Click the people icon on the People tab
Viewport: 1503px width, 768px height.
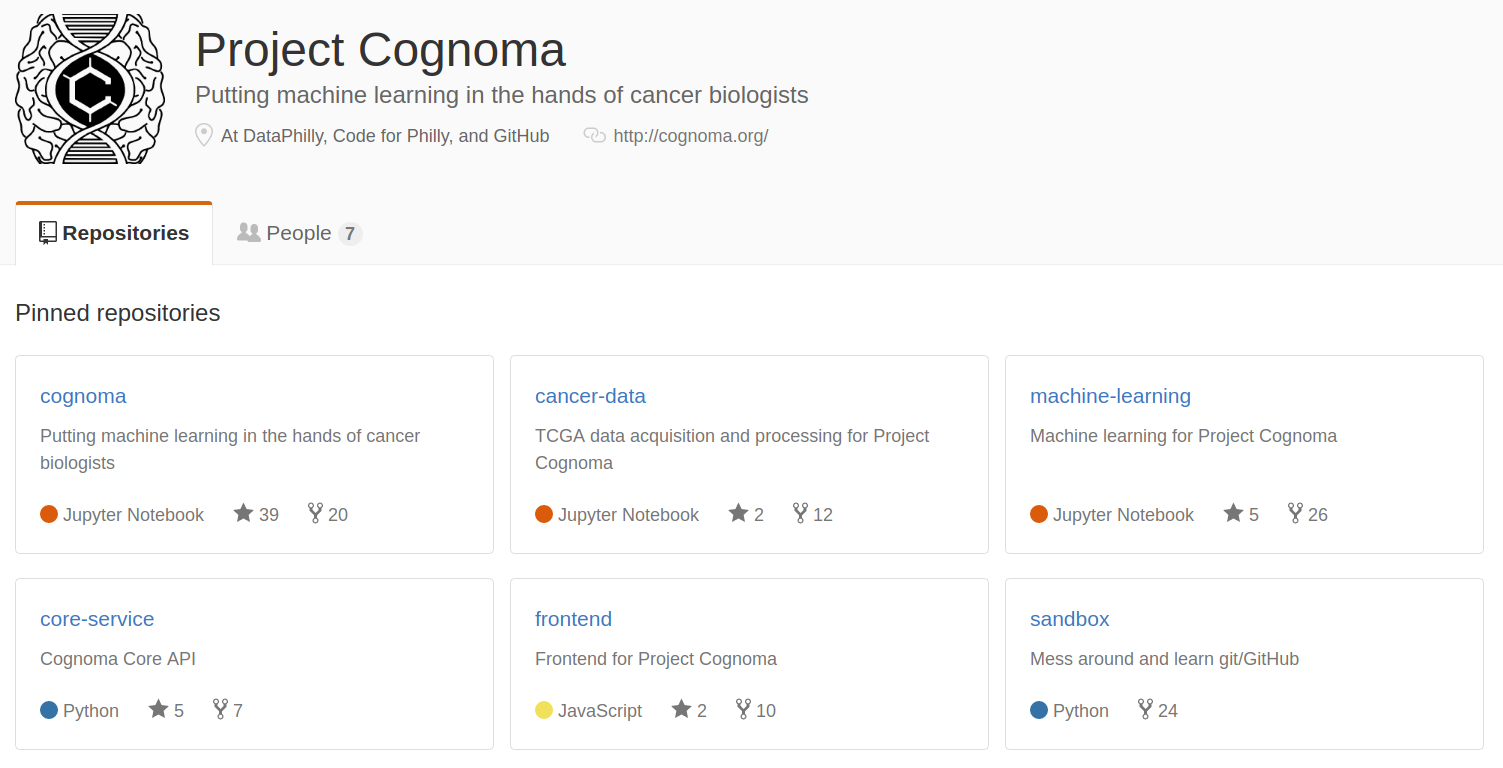pyautogui.click(x=248, y=232)
